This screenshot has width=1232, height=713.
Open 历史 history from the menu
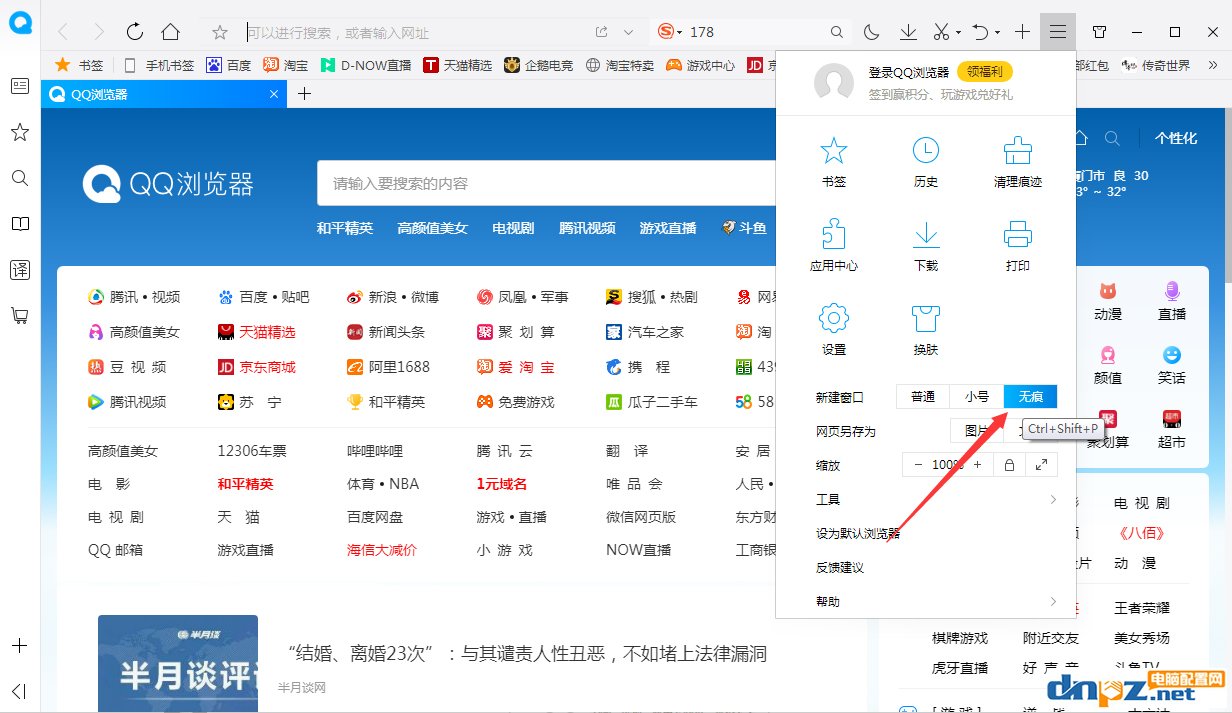pos(925,162)
